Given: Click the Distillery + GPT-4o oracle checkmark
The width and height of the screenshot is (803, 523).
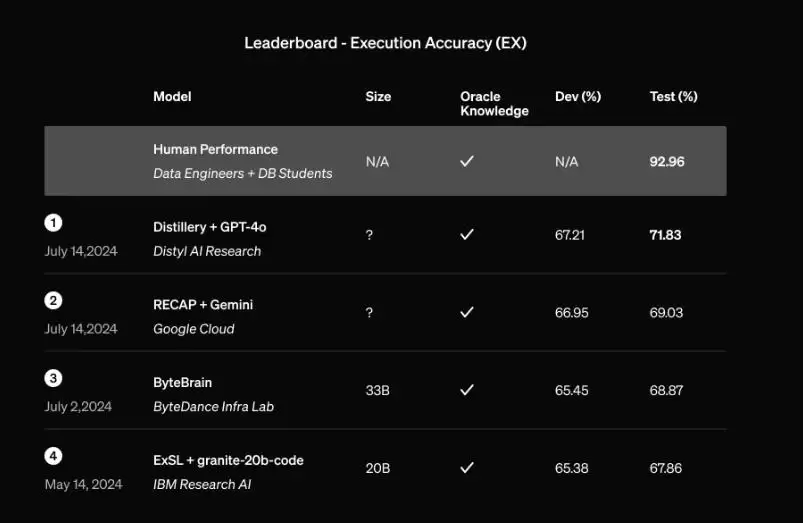Looking at the screenshot, I should point(467,235).
